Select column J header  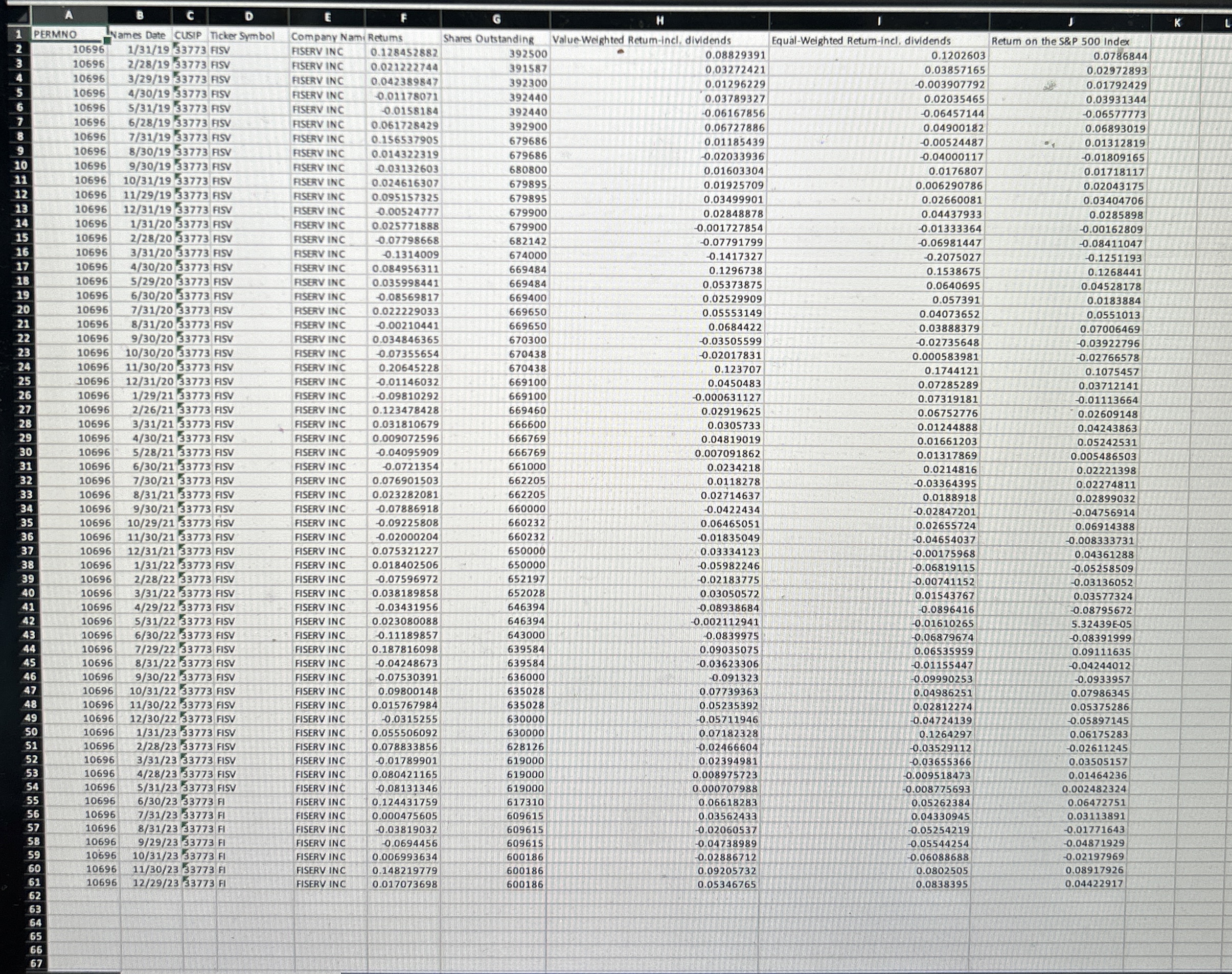click(x=1070, y=22)
